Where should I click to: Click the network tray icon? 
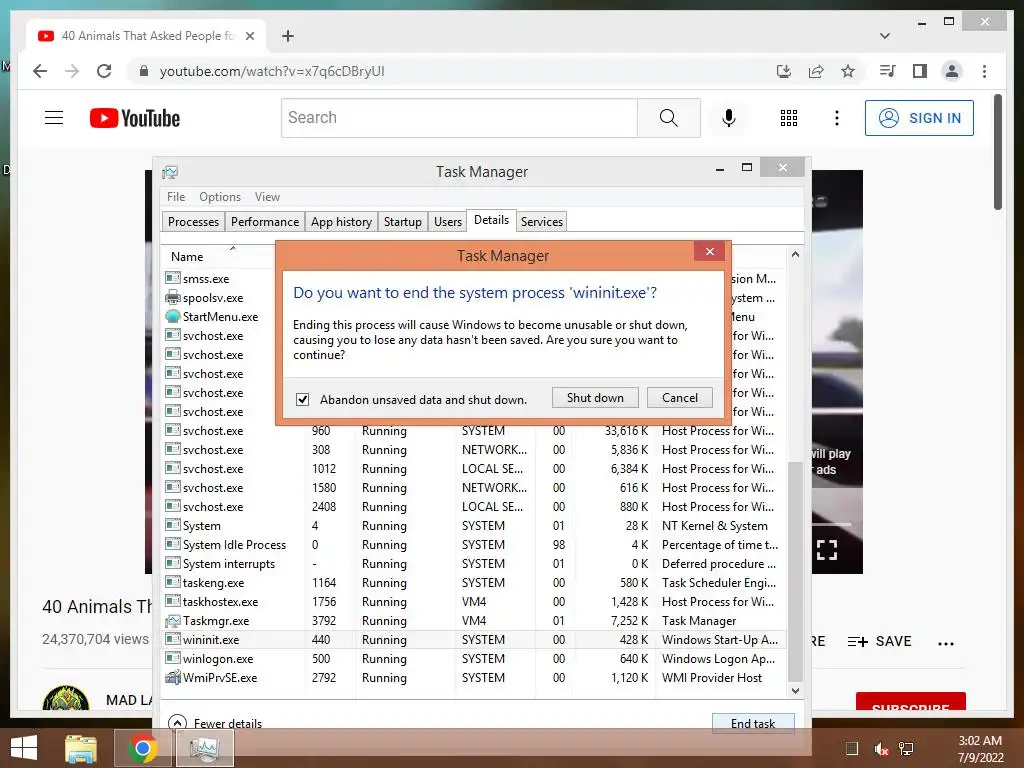coord(906,749)
